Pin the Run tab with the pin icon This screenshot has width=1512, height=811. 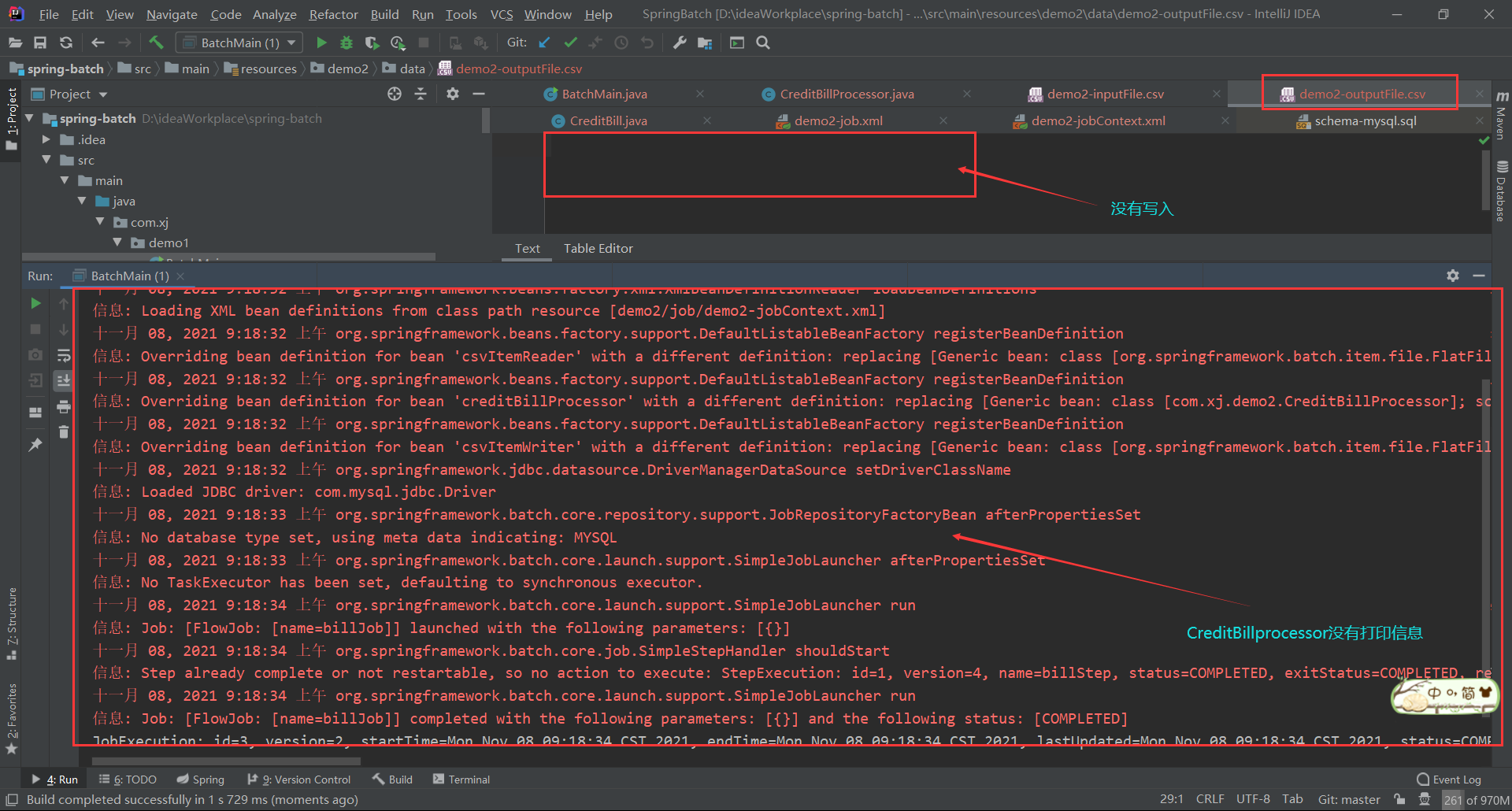35,444
